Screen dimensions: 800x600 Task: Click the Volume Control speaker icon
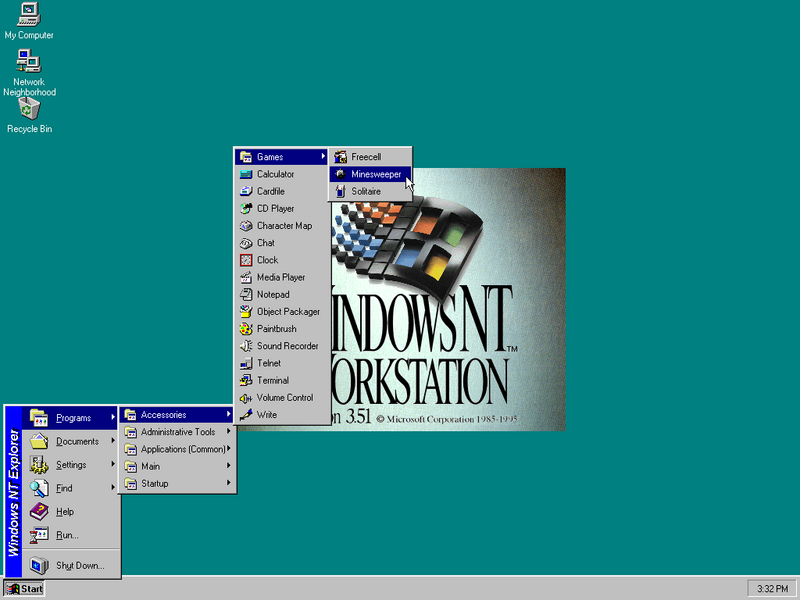pos(246,397)
